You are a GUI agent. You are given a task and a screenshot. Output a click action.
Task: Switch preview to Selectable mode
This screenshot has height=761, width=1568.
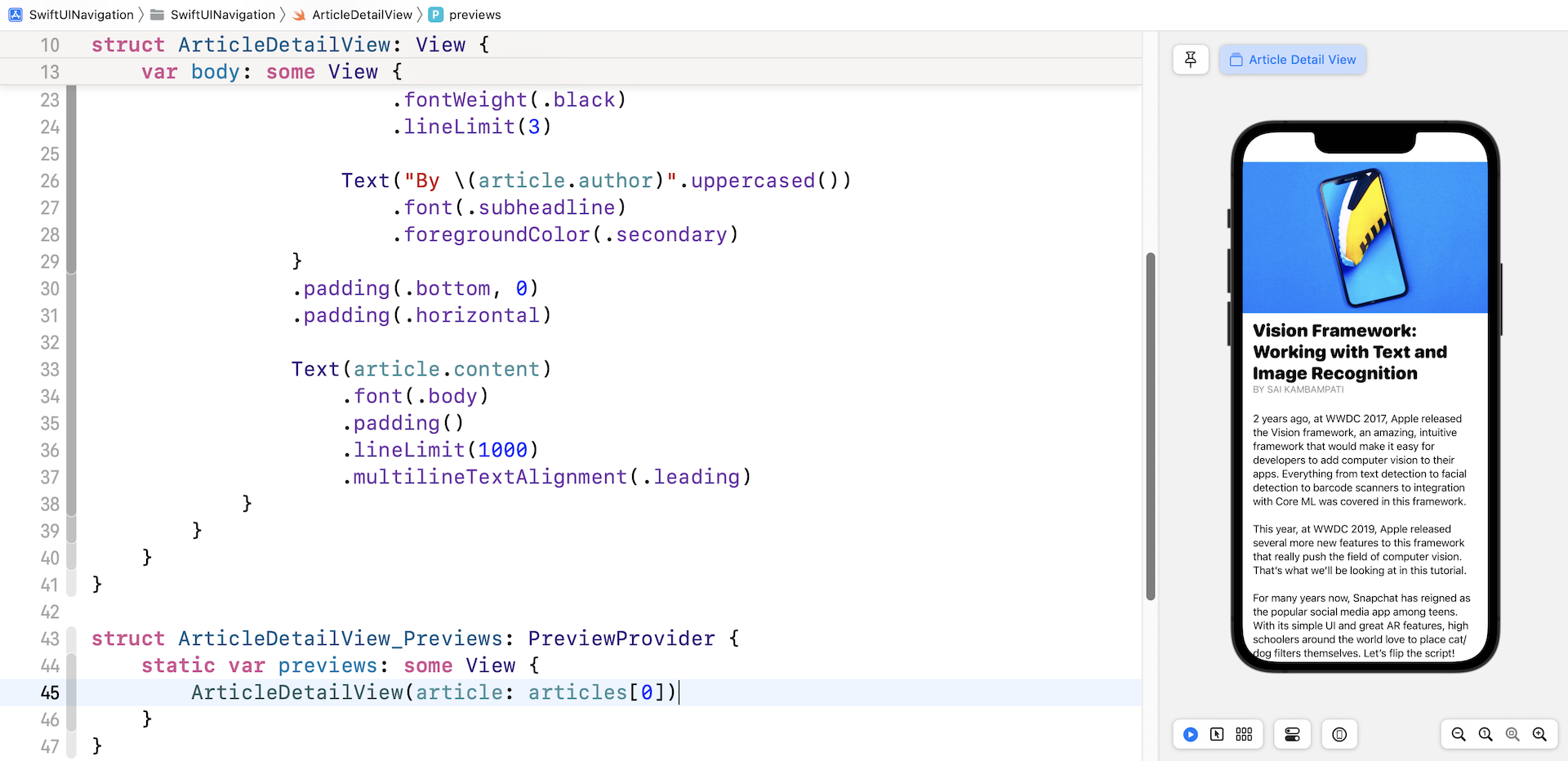coord(1217,735)
